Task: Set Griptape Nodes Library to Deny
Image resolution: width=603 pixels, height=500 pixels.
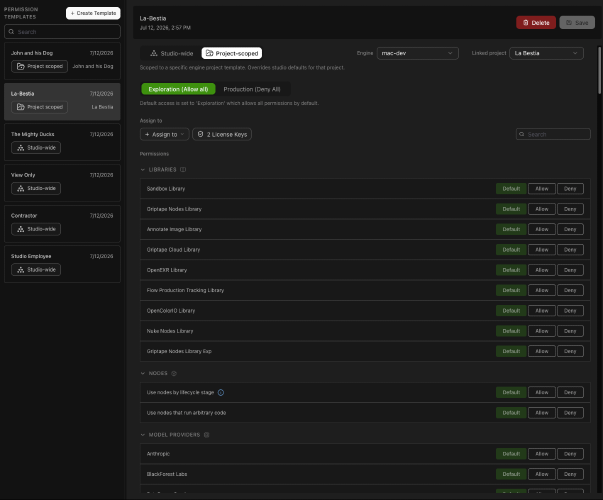Action: coord(570,209)
